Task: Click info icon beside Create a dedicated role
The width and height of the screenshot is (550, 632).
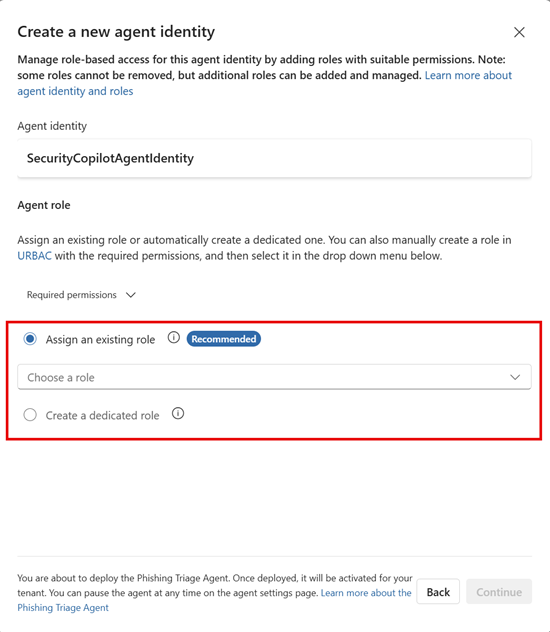Action: [x=178, y=414]
